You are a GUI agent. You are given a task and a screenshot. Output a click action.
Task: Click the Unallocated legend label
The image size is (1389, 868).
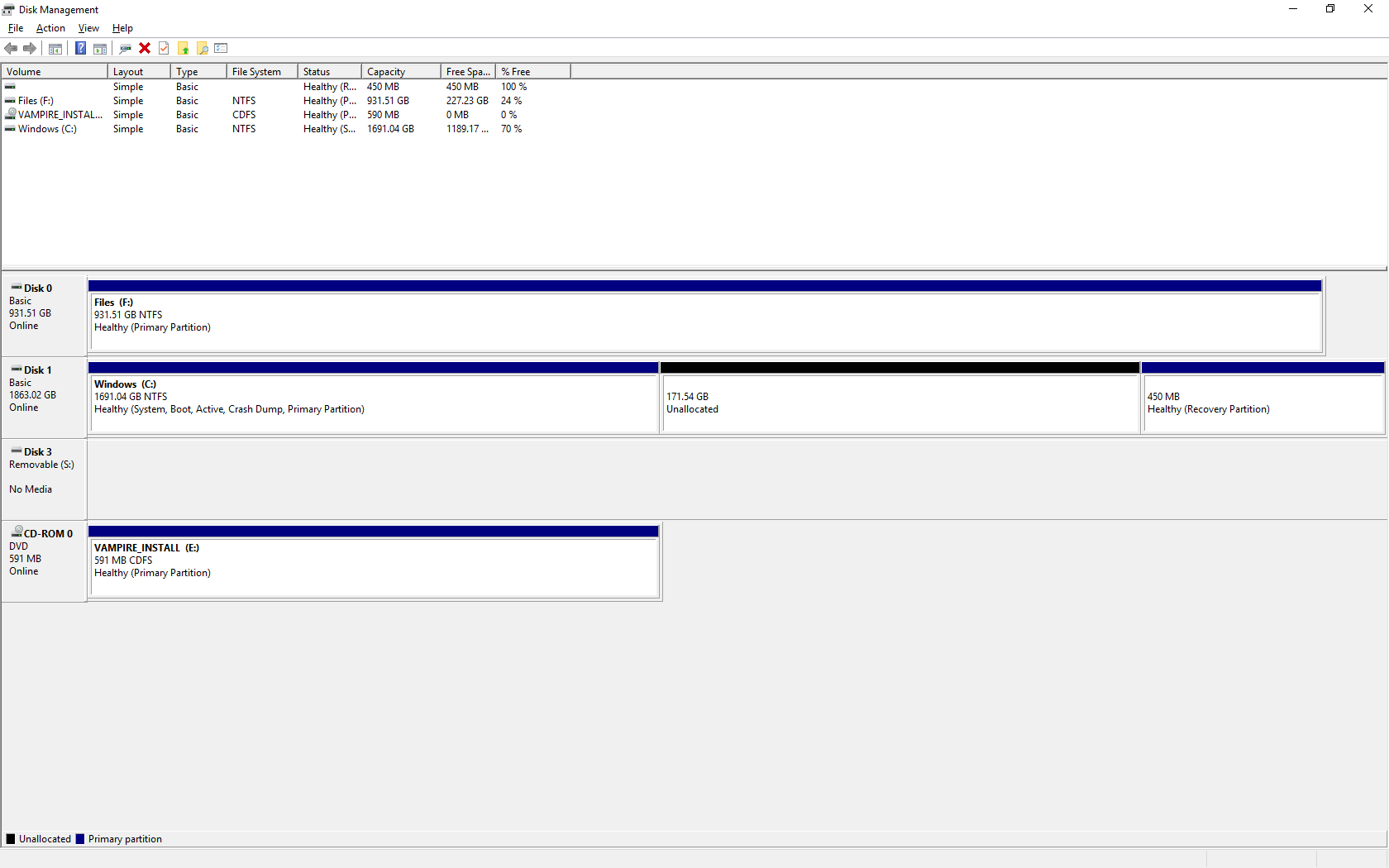pyautogui.click(x=45, y=839)
